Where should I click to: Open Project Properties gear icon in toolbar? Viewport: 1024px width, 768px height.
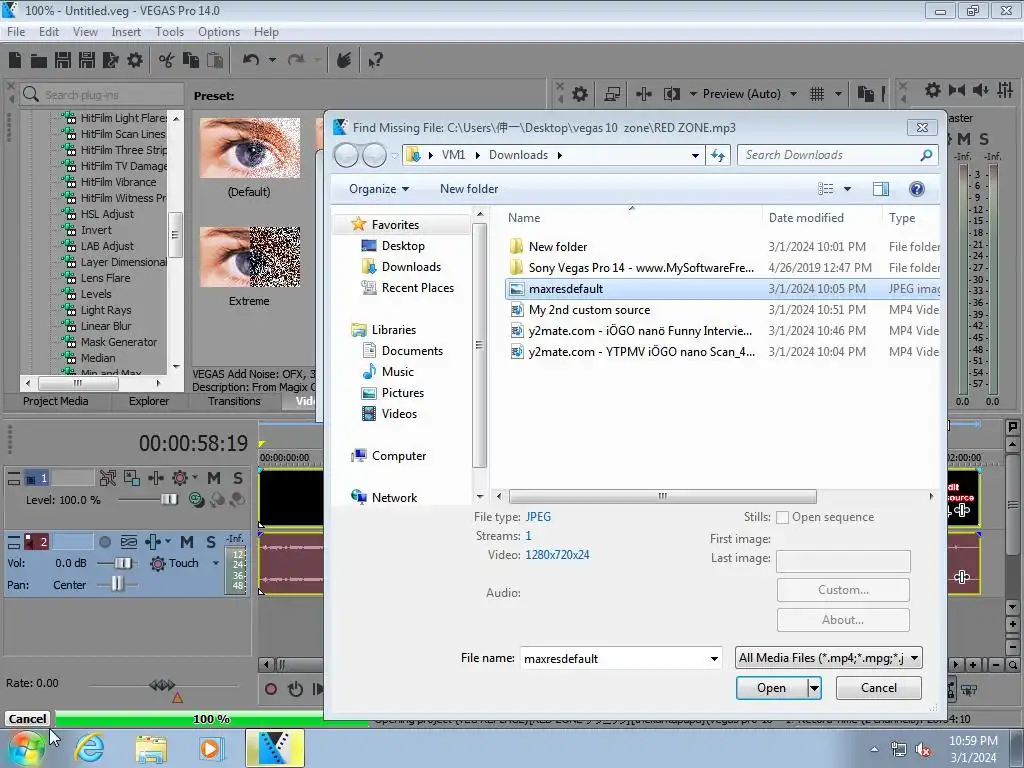135,61
